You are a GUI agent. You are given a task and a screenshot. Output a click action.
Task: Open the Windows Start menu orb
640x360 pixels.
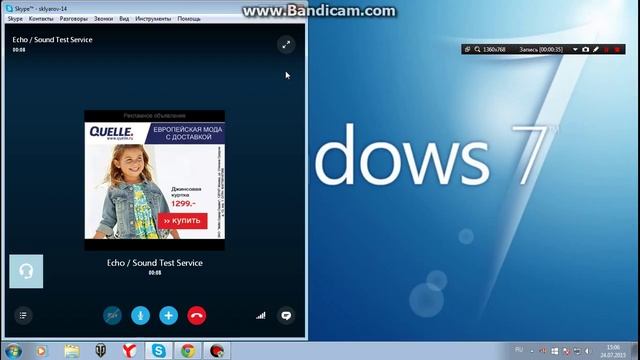pos(13,351)
